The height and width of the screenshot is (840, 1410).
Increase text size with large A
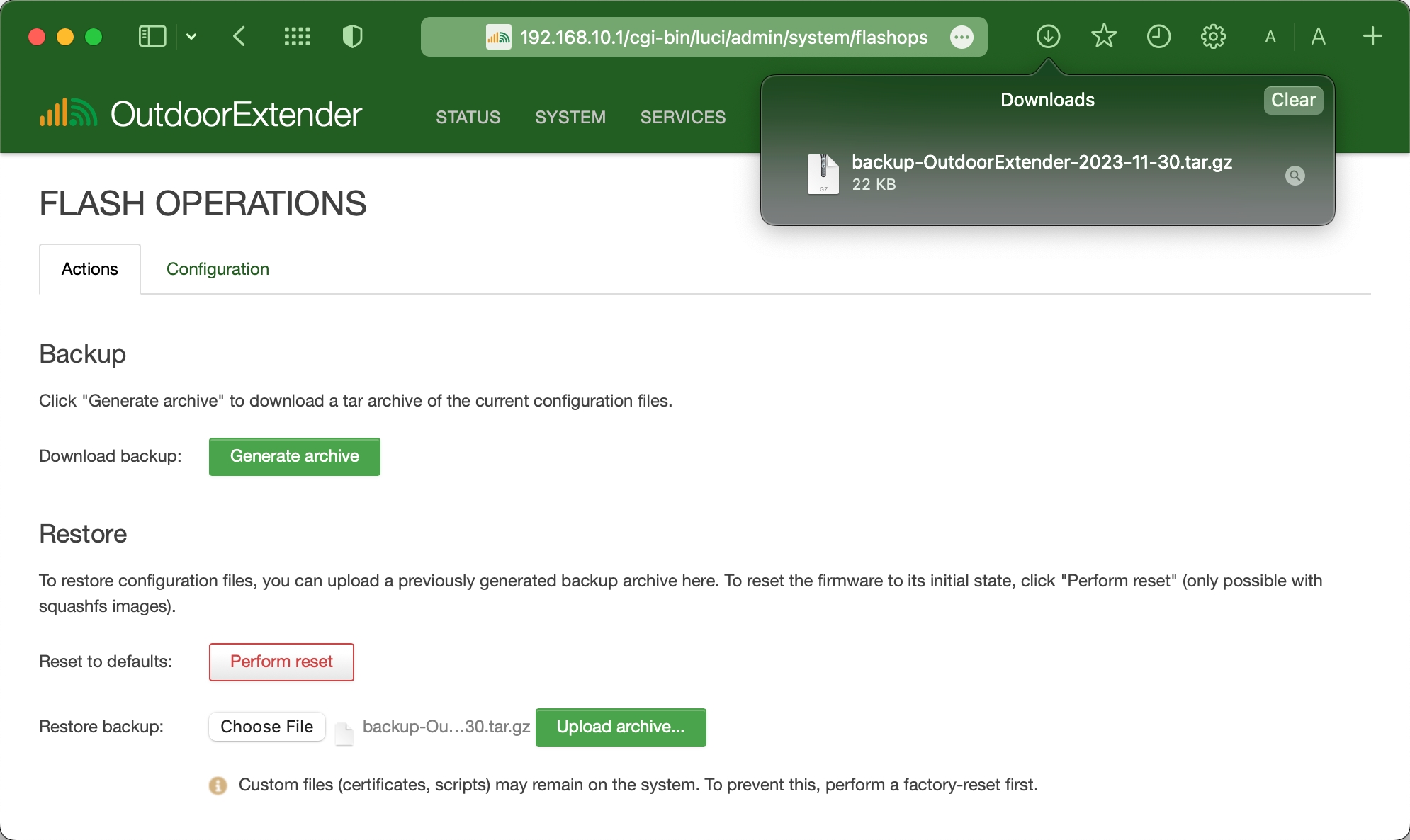click(x=1318, y=36)
